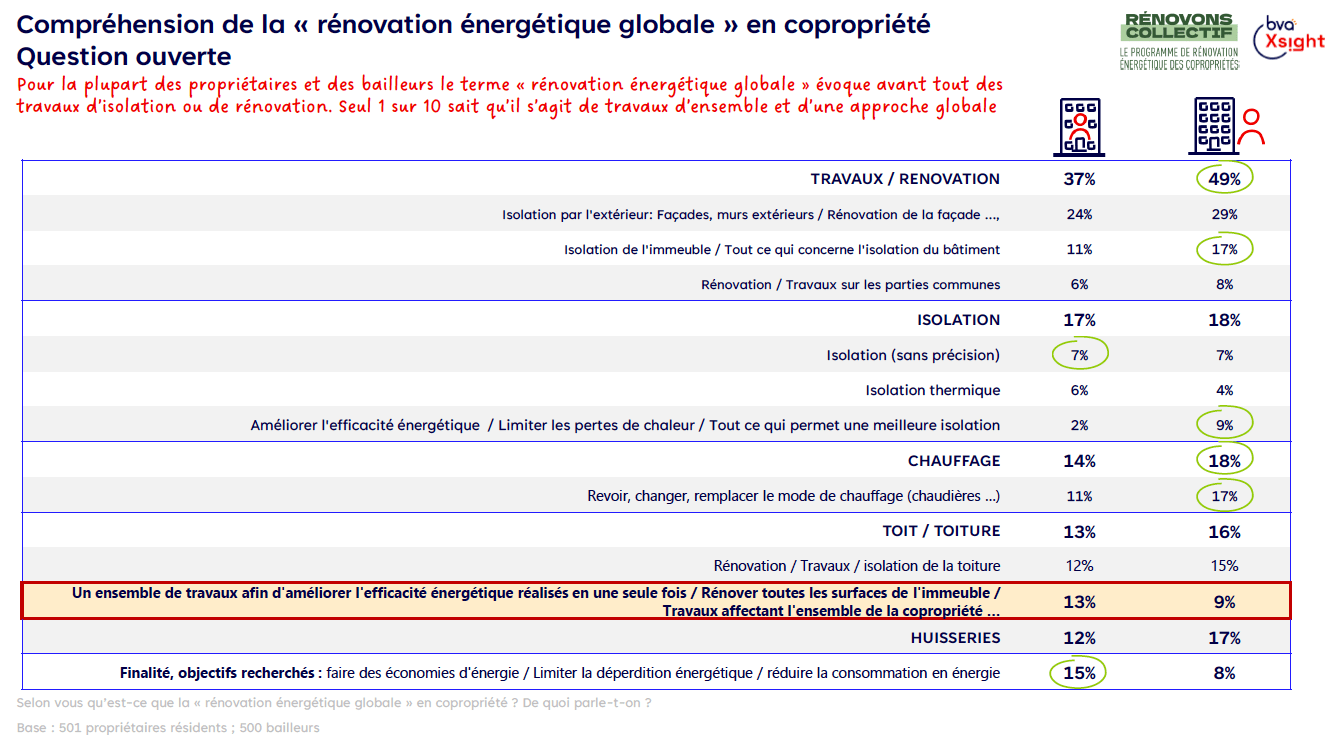This screenshot has width=1333, height=738.
Task: Click the resident owner building icon
Action: [x=1079, y=127]
